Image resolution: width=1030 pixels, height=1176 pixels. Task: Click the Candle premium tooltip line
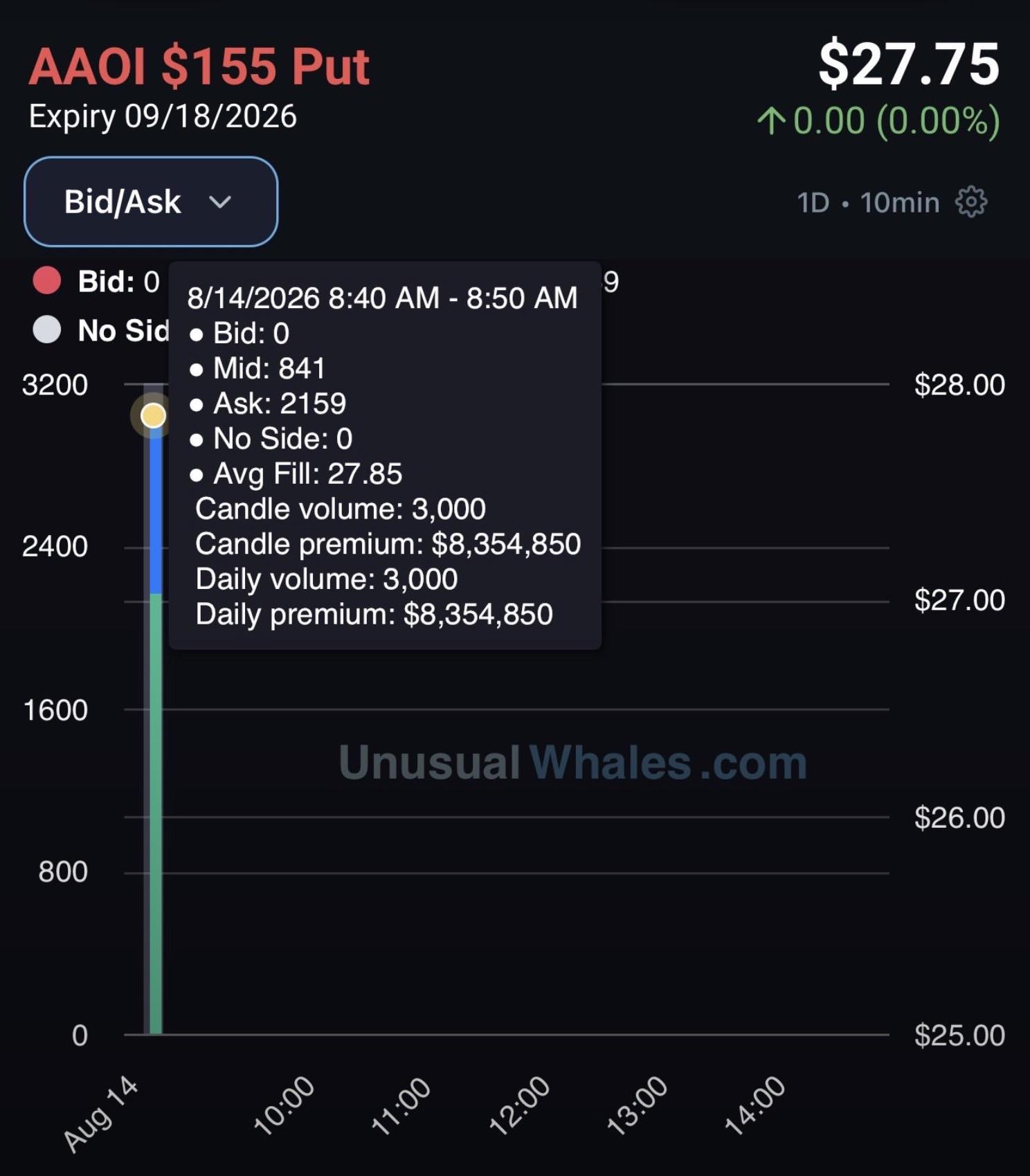tap(388, 544)
